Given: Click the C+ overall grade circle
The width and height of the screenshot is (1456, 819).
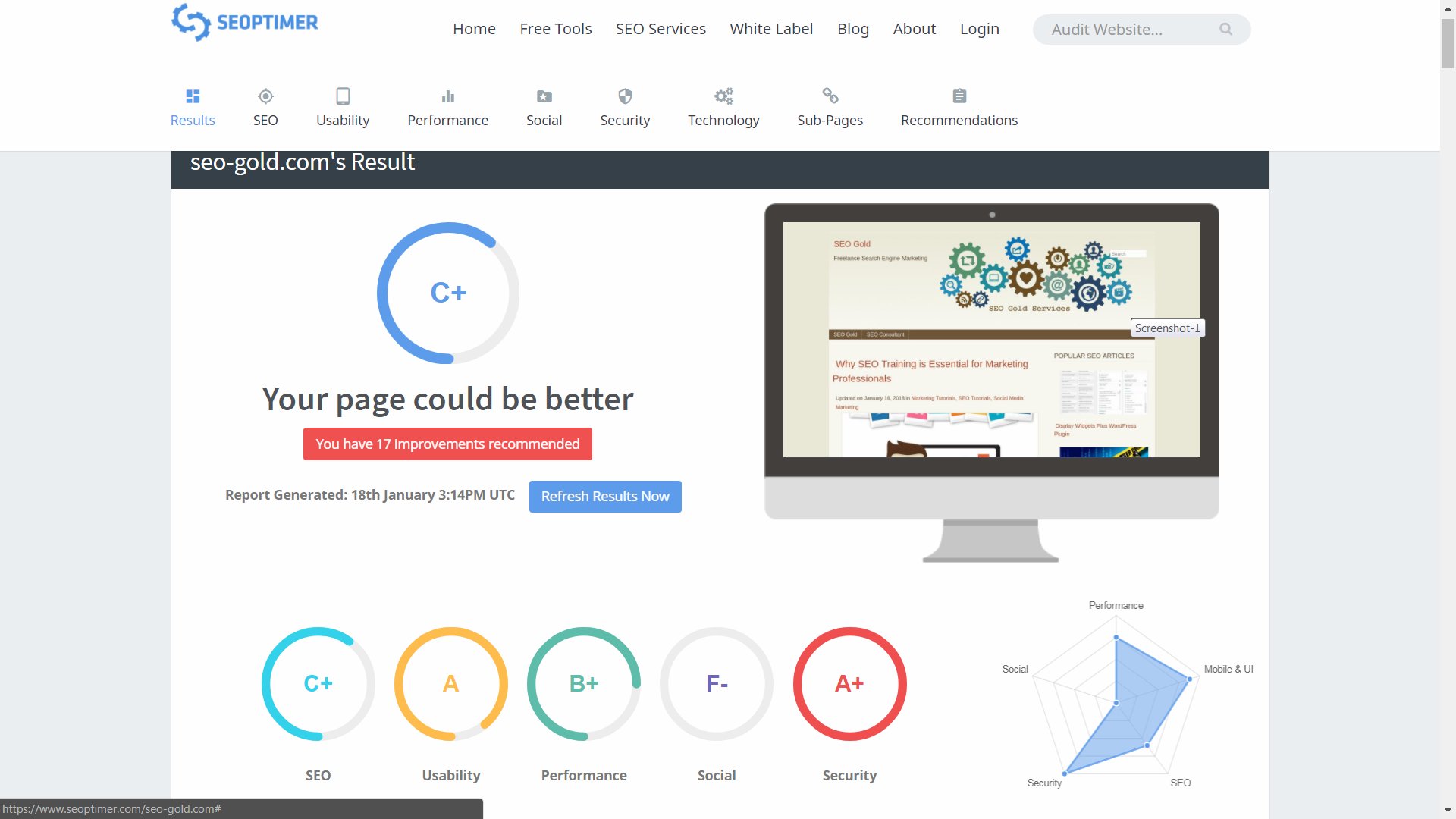Looking at the screenshot, I should pos(448,293).
